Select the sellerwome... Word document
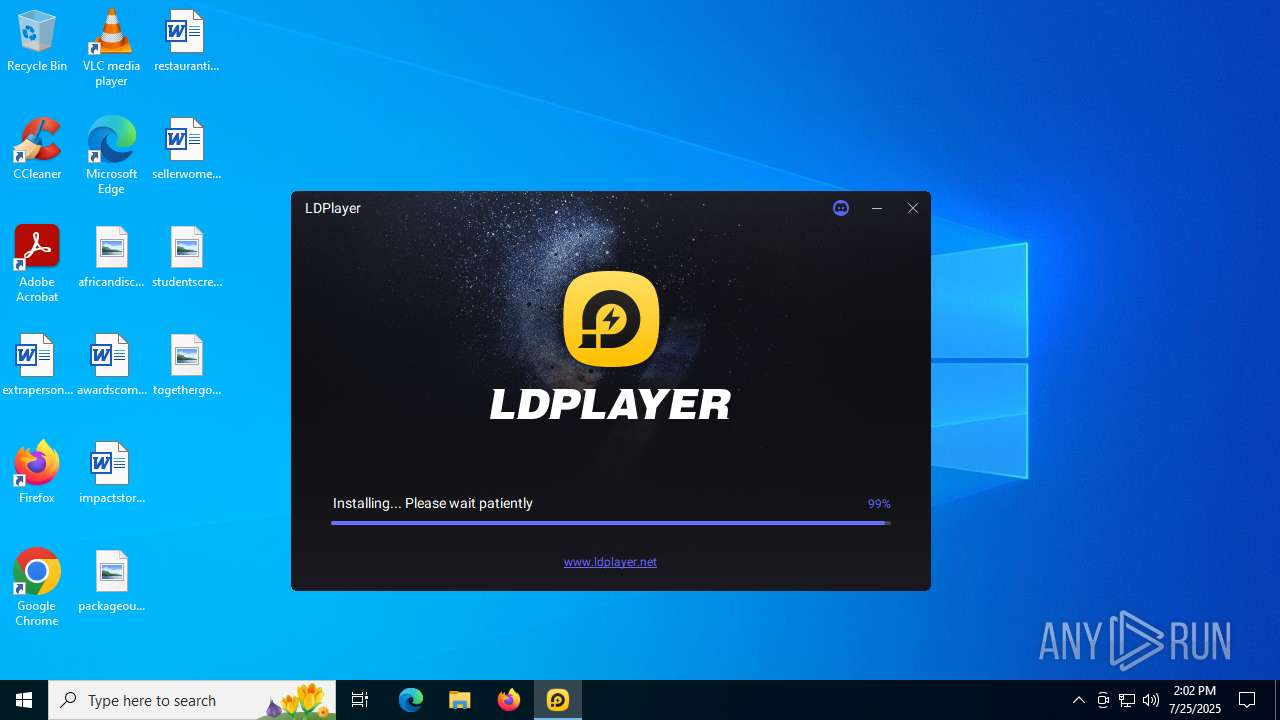The height and width of the screenshot is (720, 1280). tap(186, 150)
